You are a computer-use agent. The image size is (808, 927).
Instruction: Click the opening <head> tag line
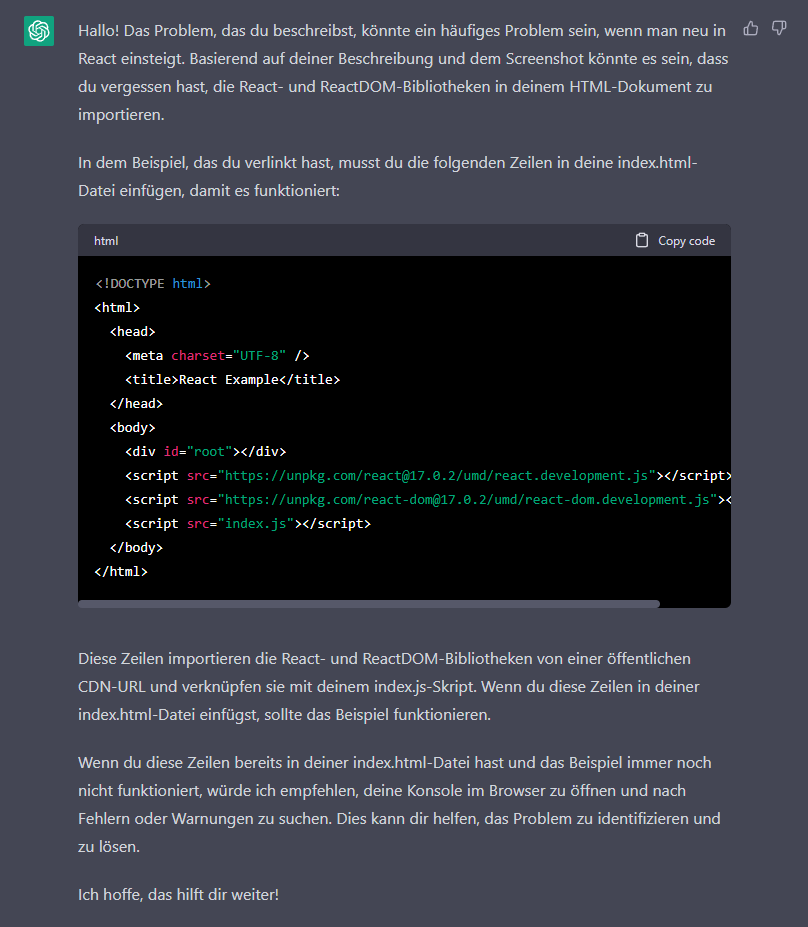click(132, 332)
